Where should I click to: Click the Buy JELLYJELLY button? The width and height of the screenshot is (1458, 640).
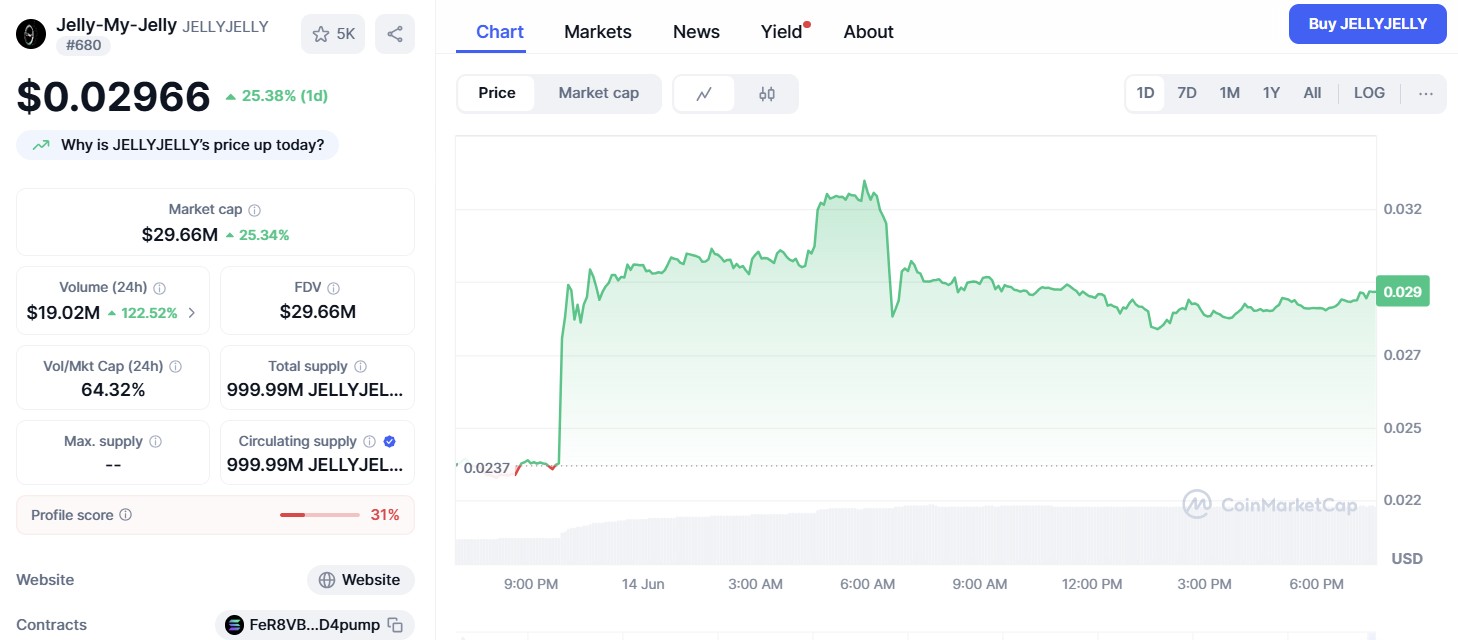click(1367, 24)
